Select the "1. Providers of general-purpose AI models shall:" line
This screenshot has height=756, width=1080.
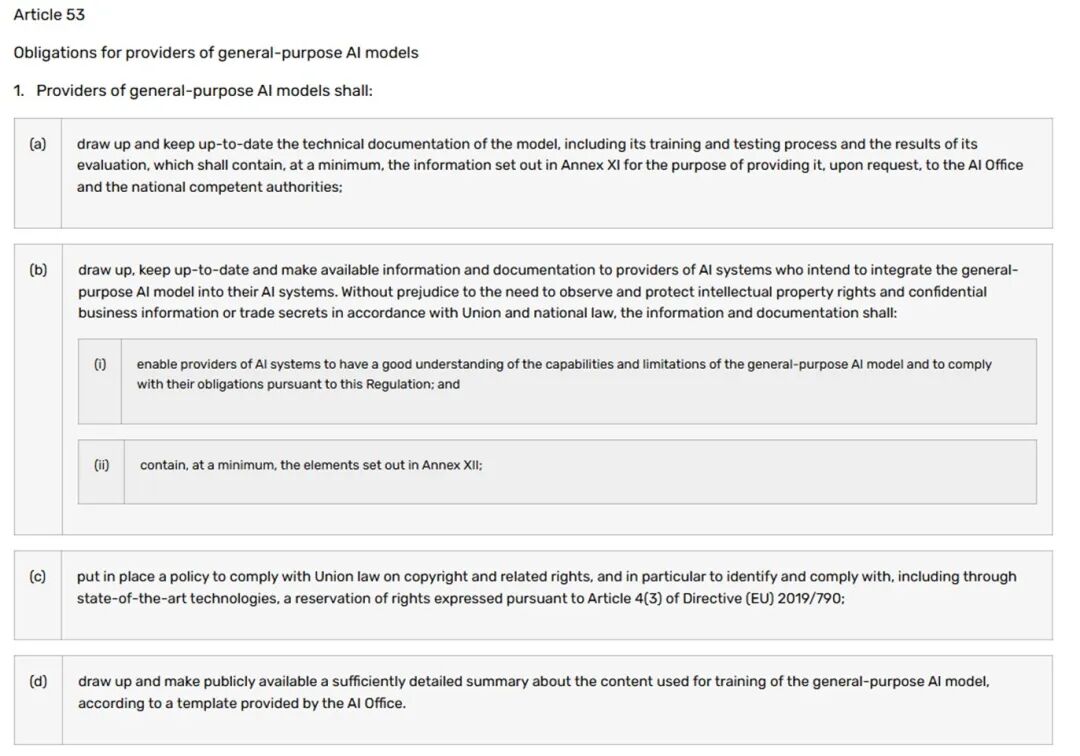click(x=193, y=91)
